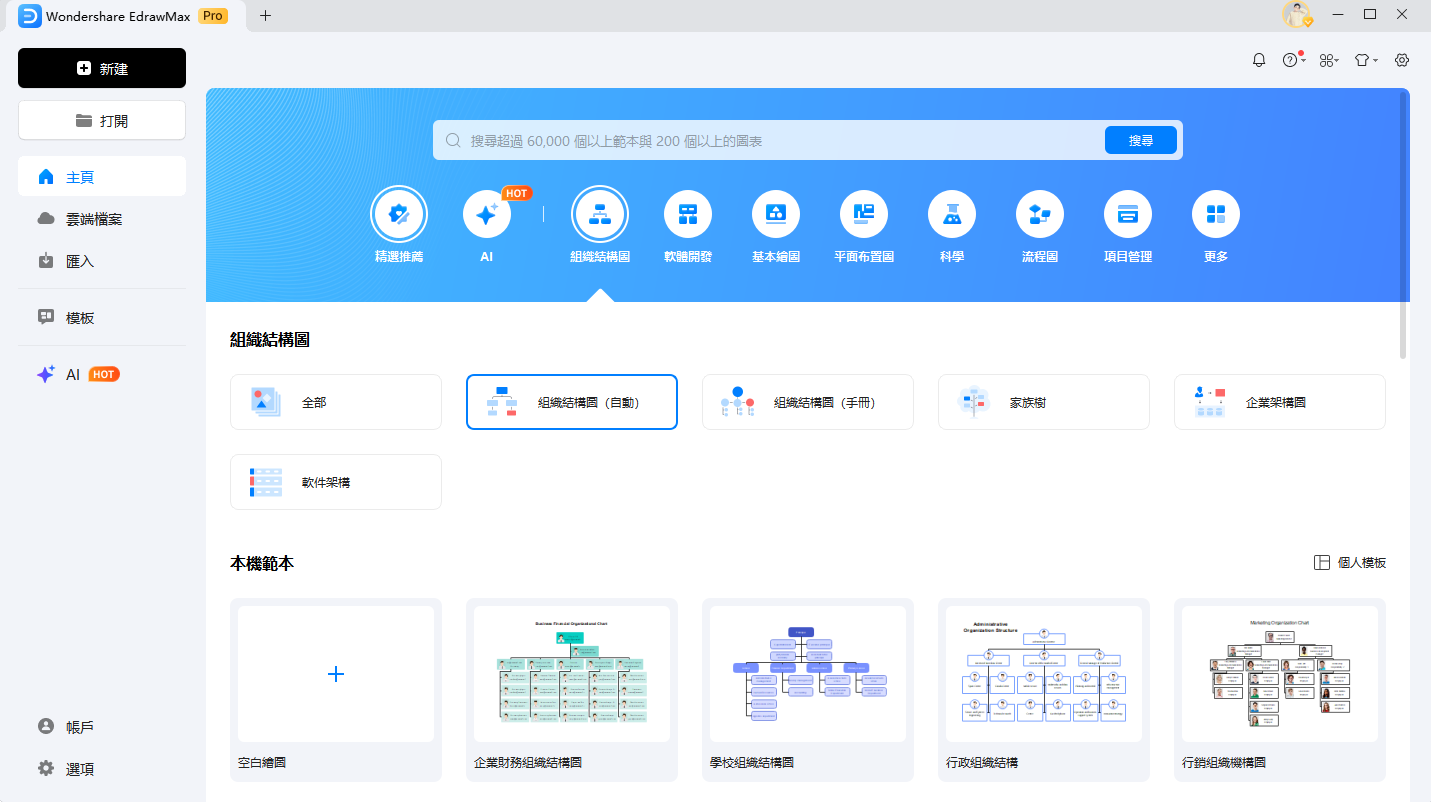
Task: Expand the help question mark dropdown
Action: pyautogui.click(x=1292, y=60)
